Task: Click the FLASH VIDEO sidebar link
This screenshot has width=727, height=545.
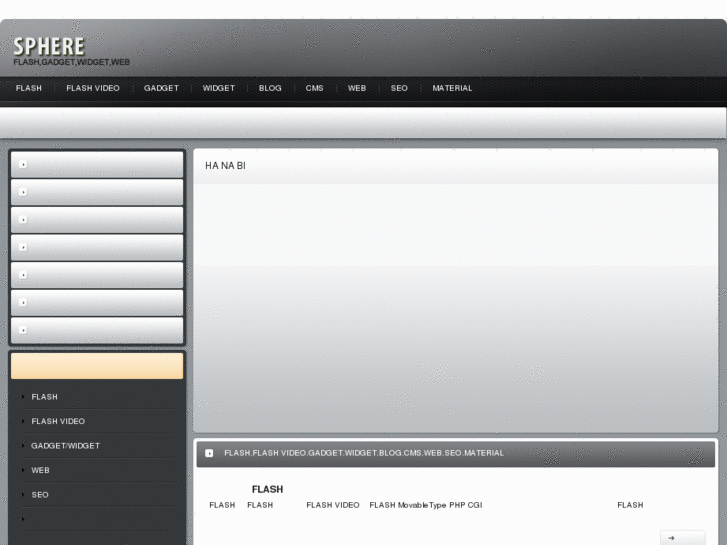Action: 58,421
